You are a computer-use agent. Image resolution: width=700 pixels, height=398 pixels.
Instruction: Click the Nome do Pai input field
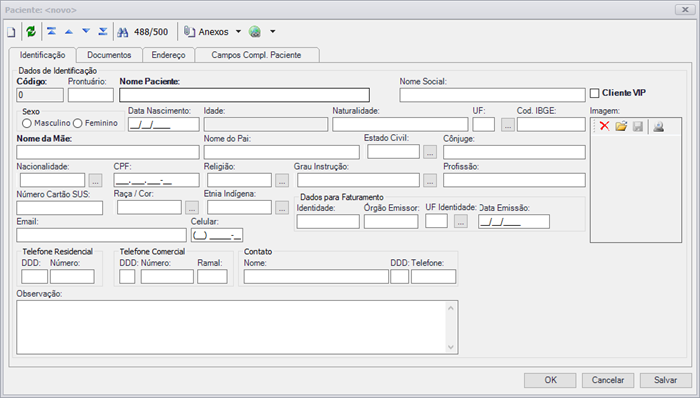(x=282, y=152)
